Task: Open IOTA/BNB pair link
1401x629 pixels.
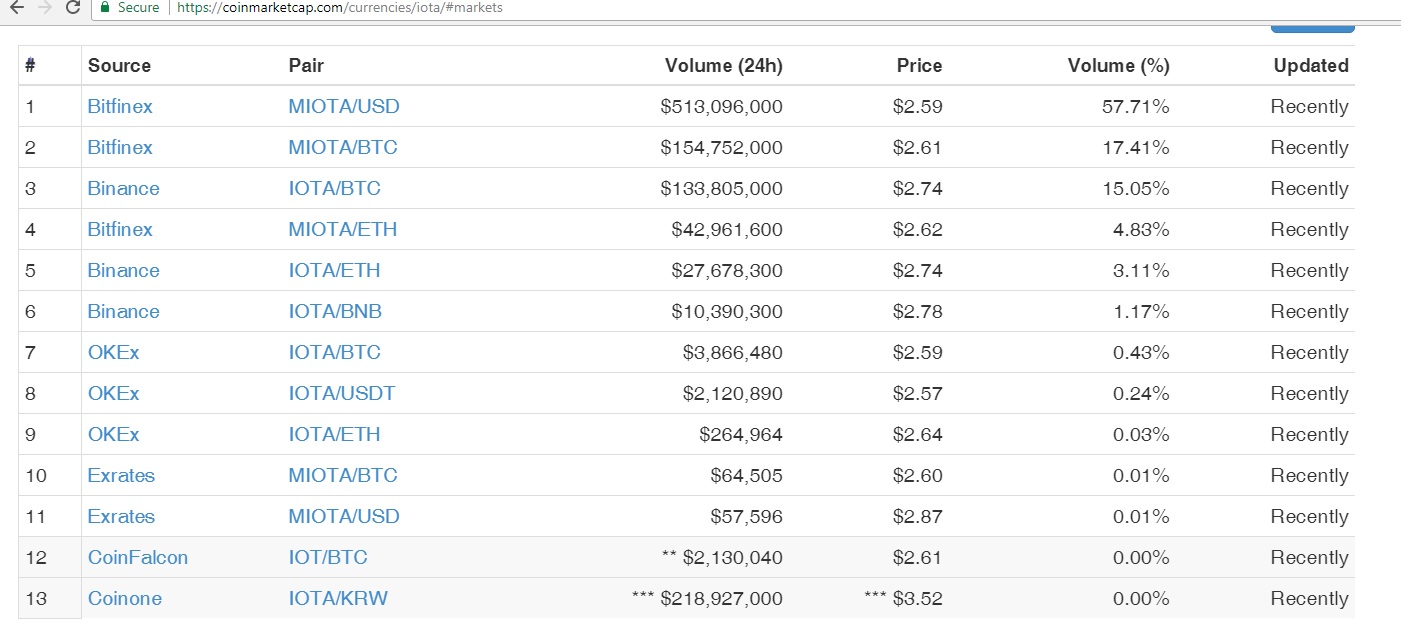Action: pyautogui.click(x=335, y=311)
